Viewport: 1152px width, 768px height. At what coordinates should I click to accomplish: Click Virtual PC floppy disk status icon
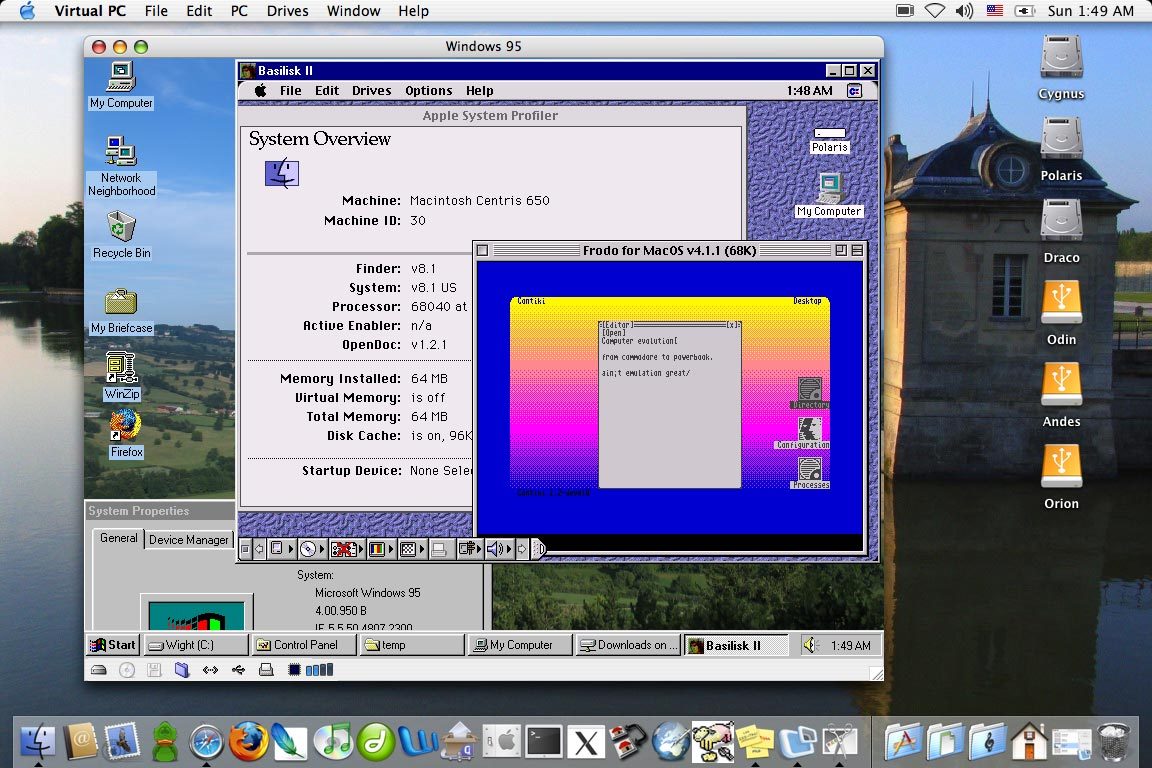(x=154, y=670)
